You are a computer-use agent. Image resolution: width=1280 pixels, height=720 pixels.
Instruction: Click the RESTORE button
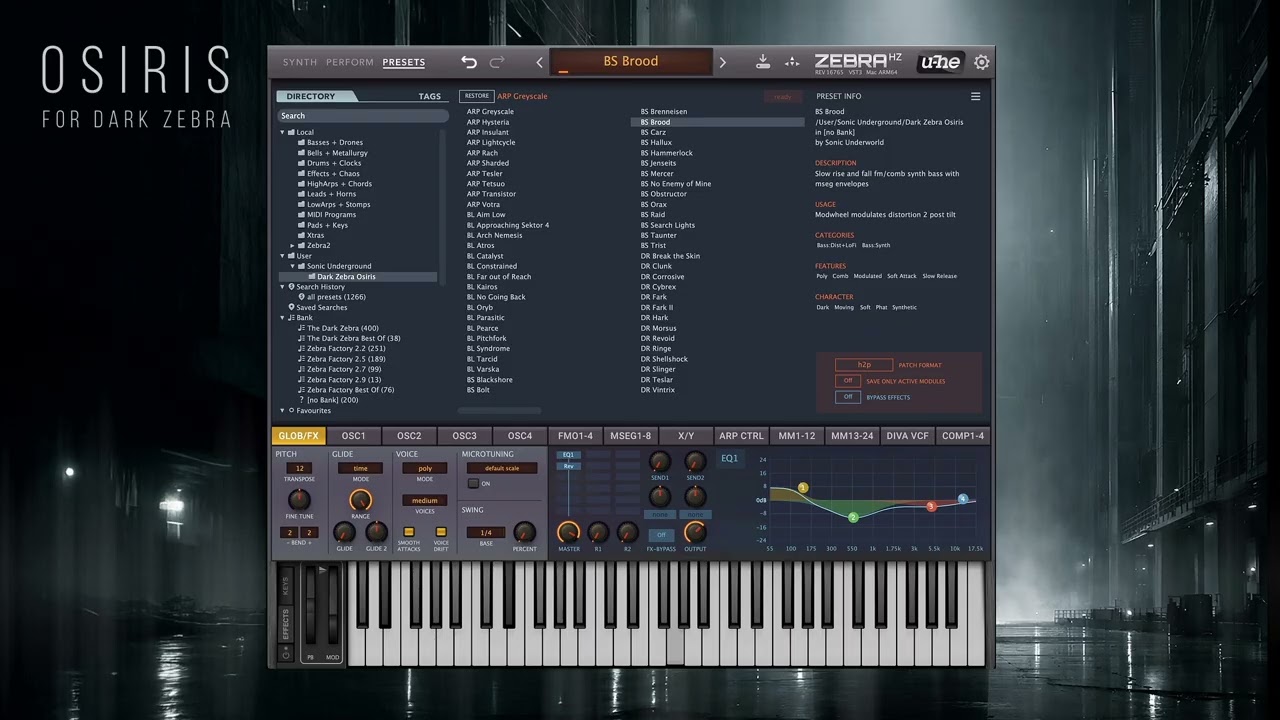pyautogui.click(x=477, y=96)
